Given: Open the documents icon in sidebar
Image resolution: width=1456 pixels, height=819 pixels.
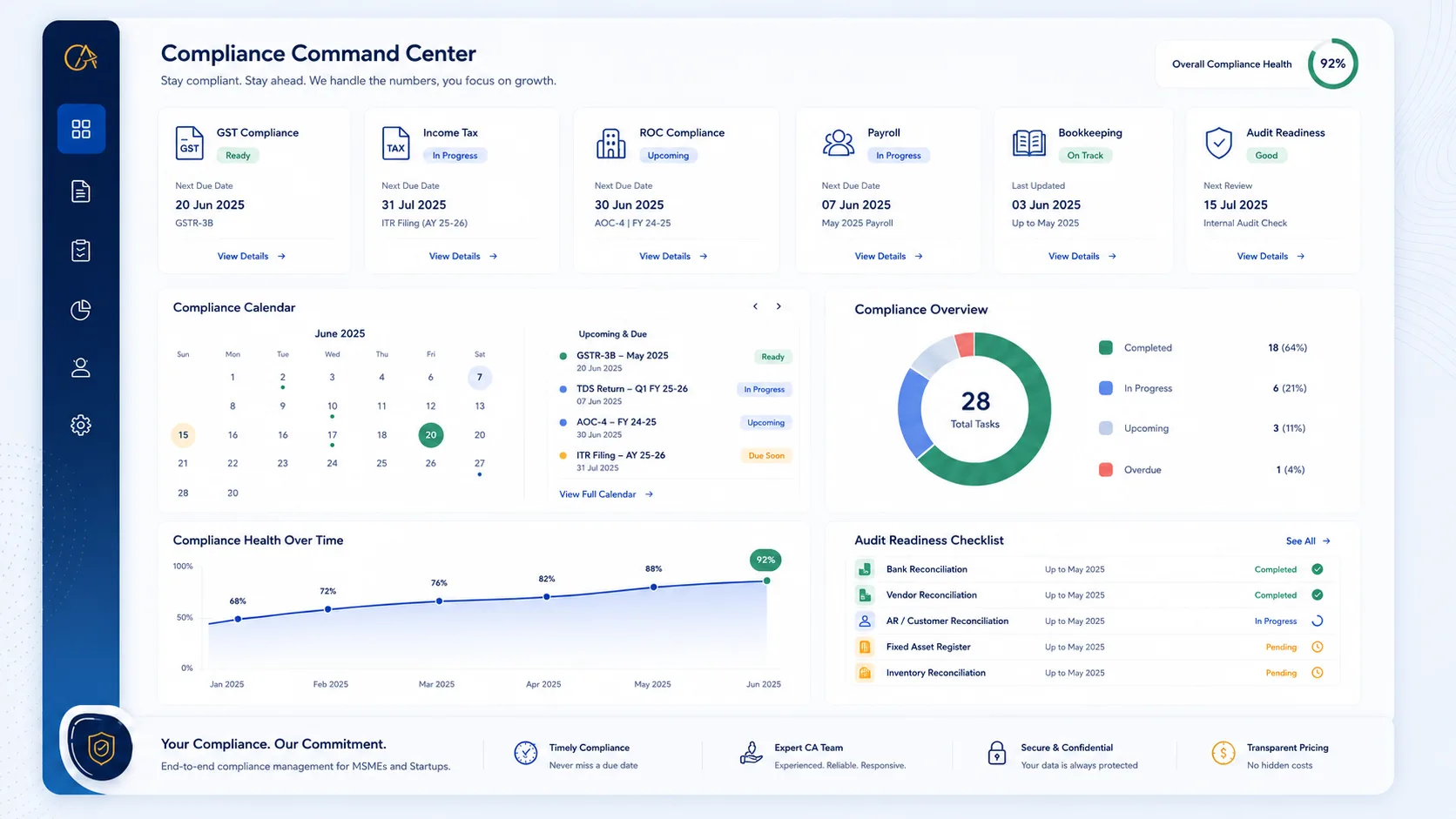Looking at the screenshot, I should tap(81, 191).
